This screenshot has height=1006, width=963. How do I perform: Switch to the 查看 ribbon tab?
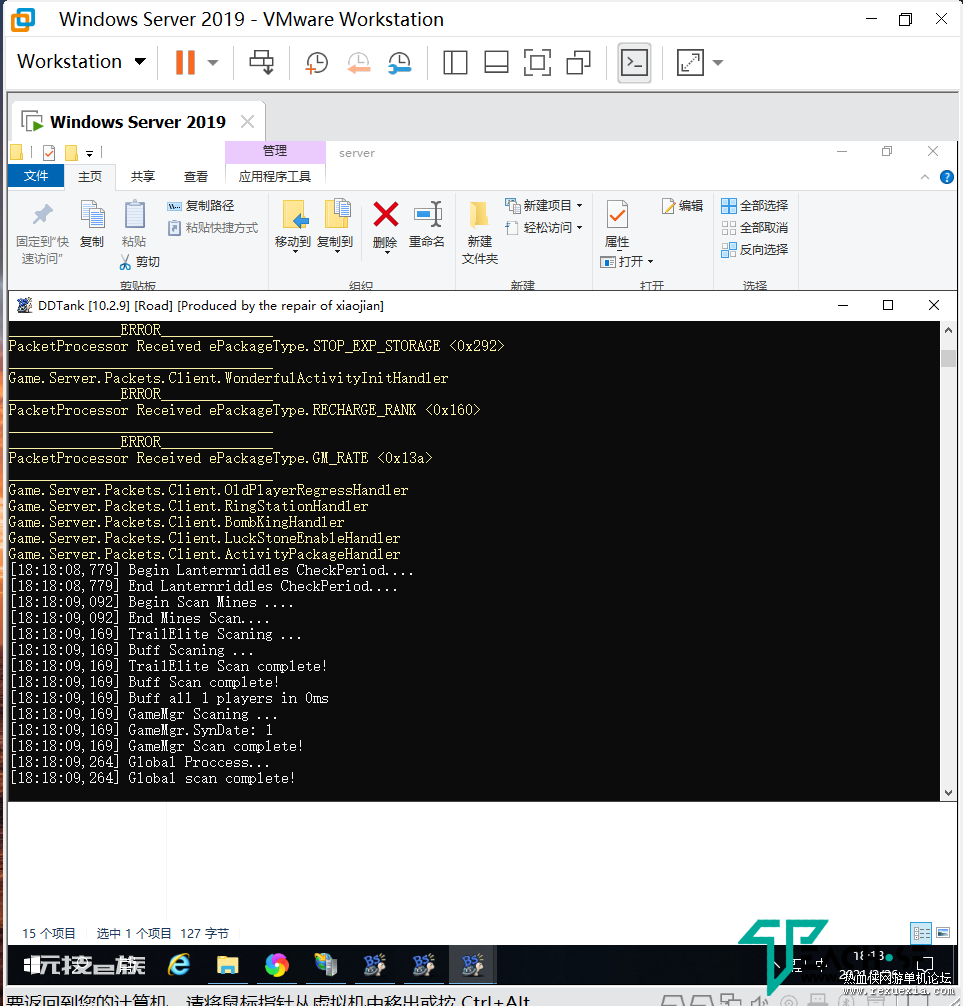coord(196,176)
